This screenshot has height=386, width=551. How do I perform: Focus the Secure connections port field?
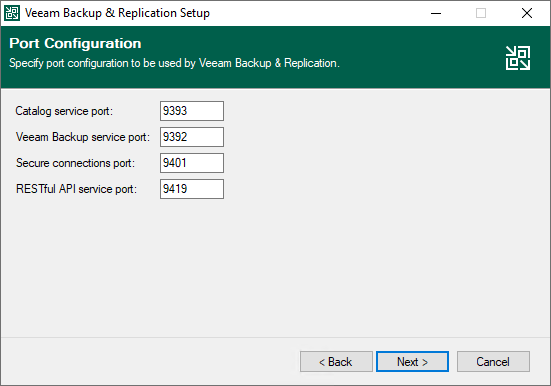(192, 163)
